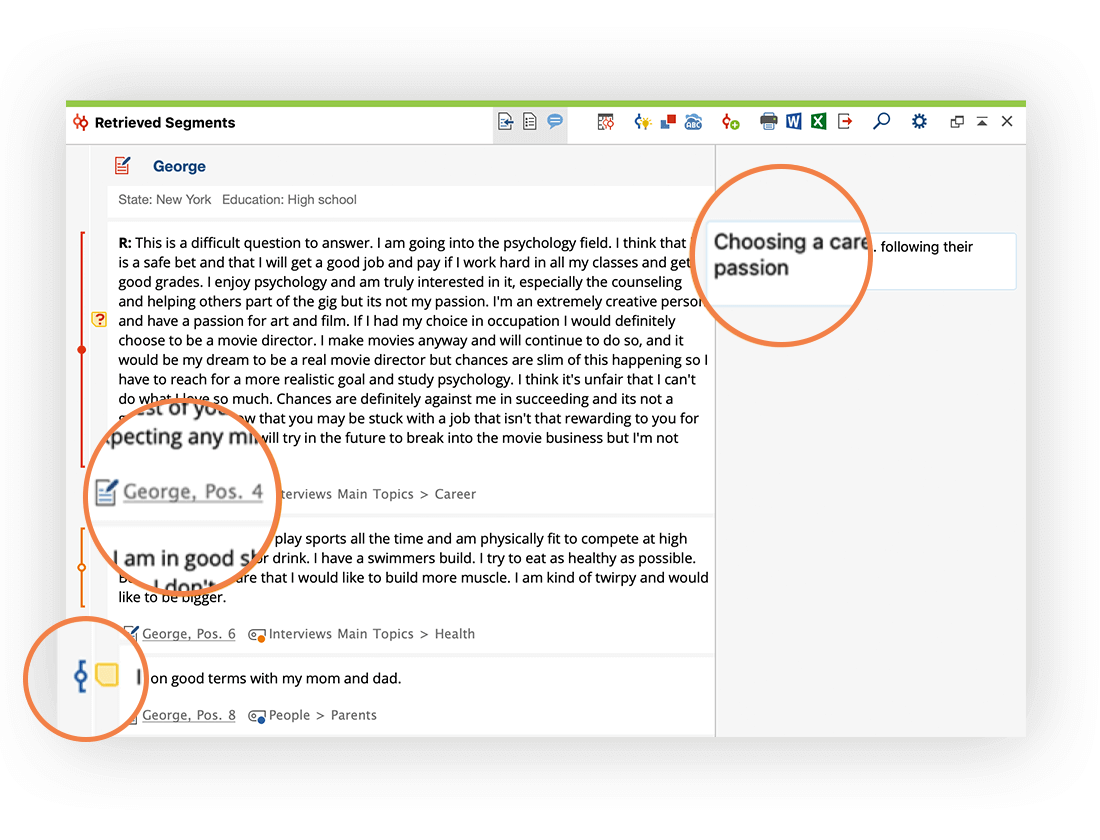Open overview table of retrieved segments
1100x840 pixels.
605,122
